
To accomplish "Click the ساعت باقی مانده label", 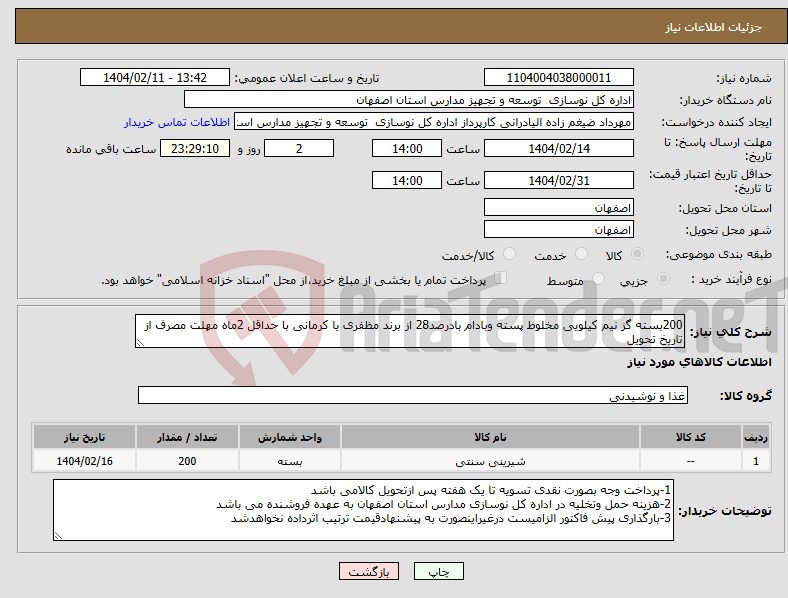I will pos(111,149).
